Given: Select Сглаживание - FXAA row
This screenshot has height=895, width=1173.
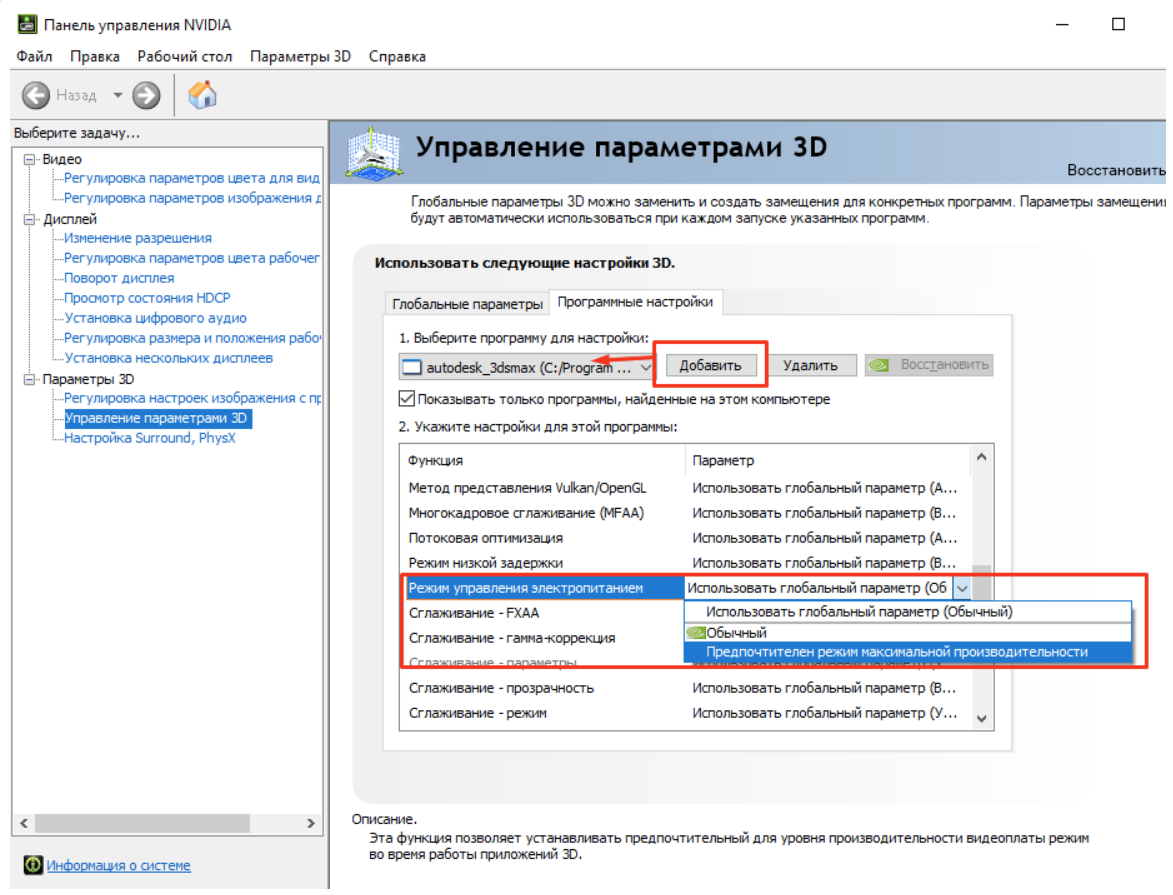Looking at the screenshot, I should pyautogui.click(x=543, y=613).
